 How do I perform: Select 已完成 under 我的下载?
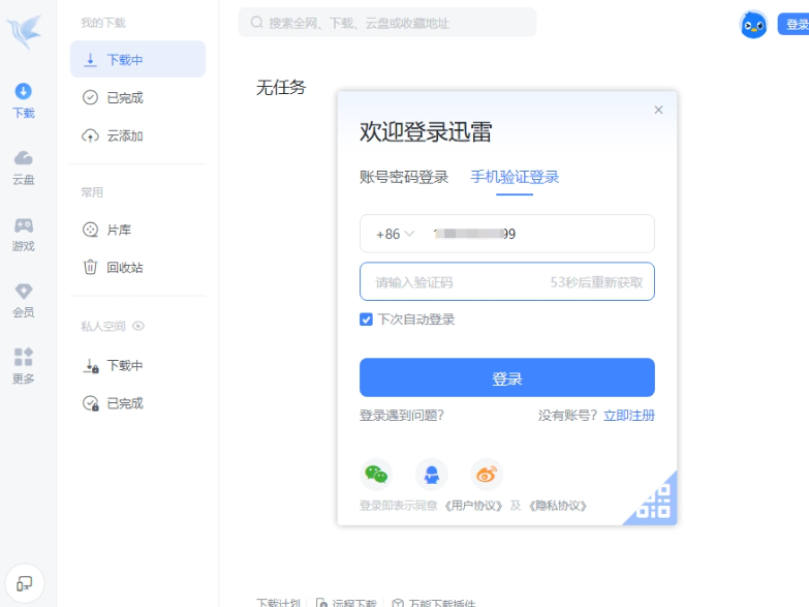click(x=138, y=98)
